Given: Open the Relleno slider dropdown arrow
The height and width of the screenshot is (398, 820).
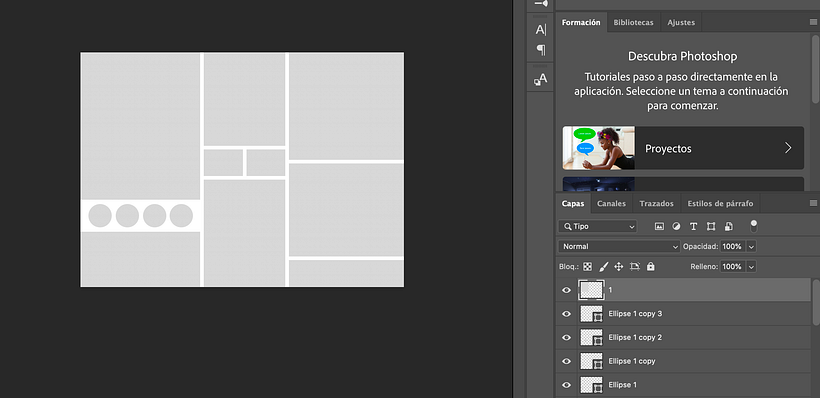Looking at the screenshot, I should coord(751,267).
